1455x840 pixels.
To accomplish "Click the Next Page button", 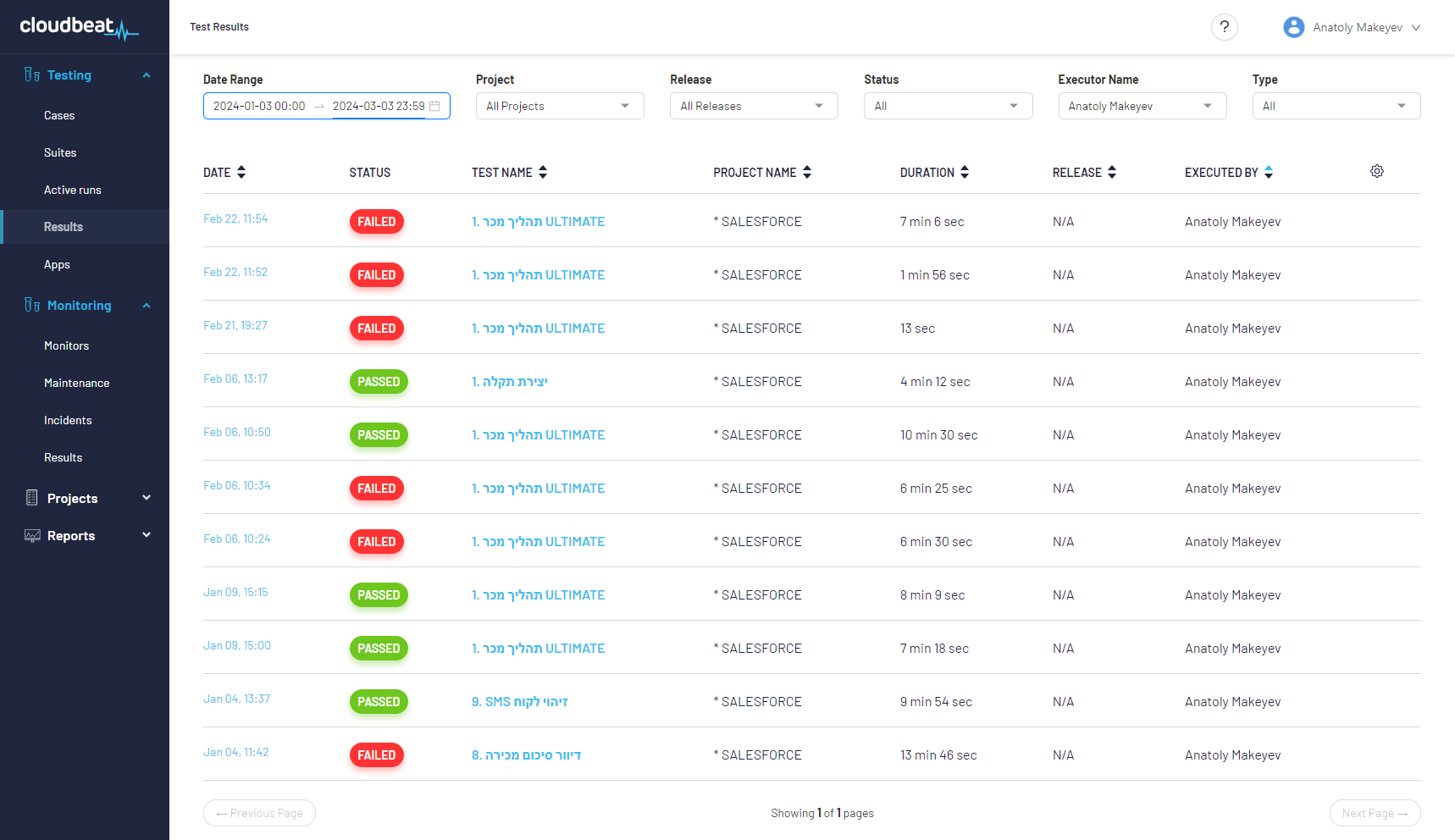I will coord(1374,813).
